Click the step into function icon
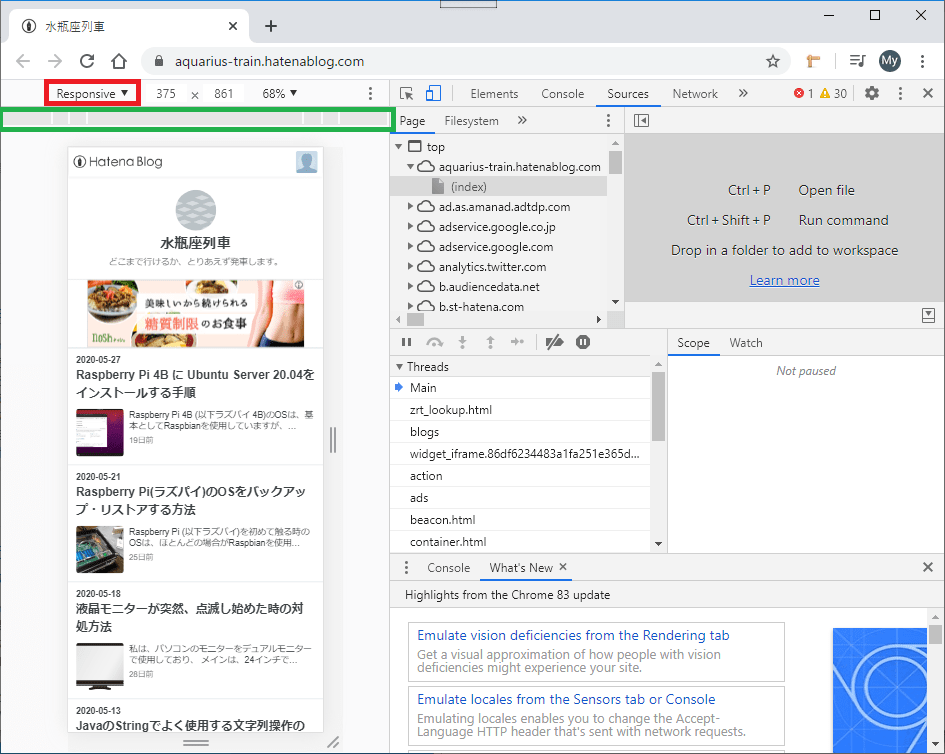 [x=462, y=342]
